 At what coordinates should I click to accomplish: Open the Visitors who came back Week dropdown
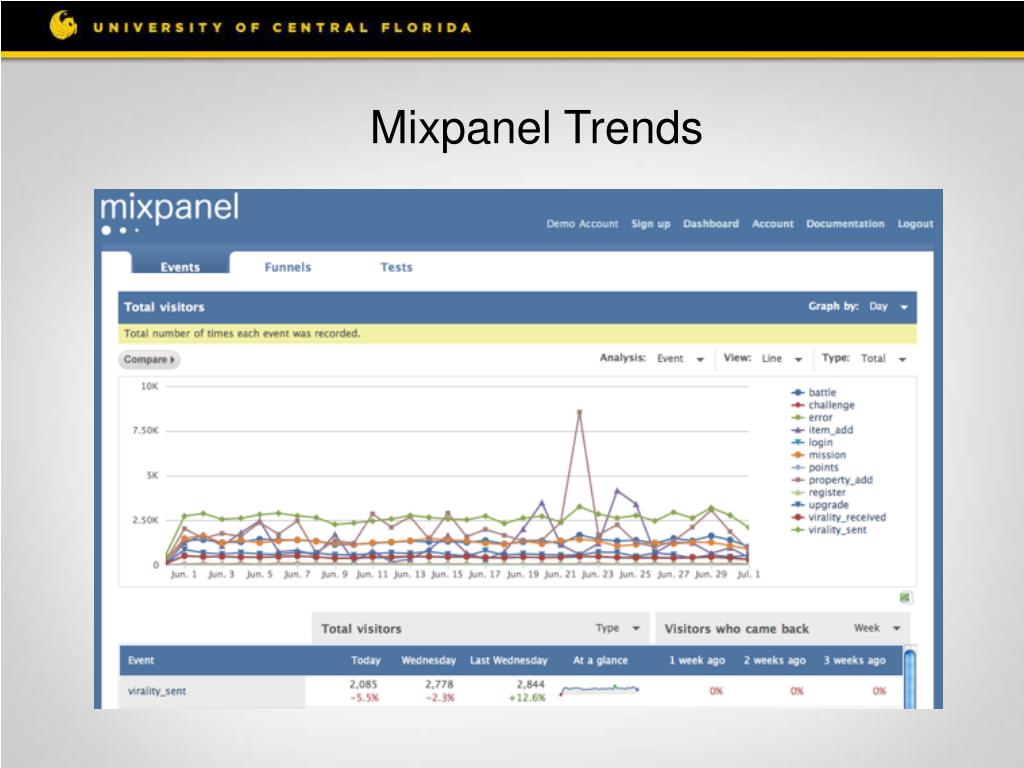[877, 628]
